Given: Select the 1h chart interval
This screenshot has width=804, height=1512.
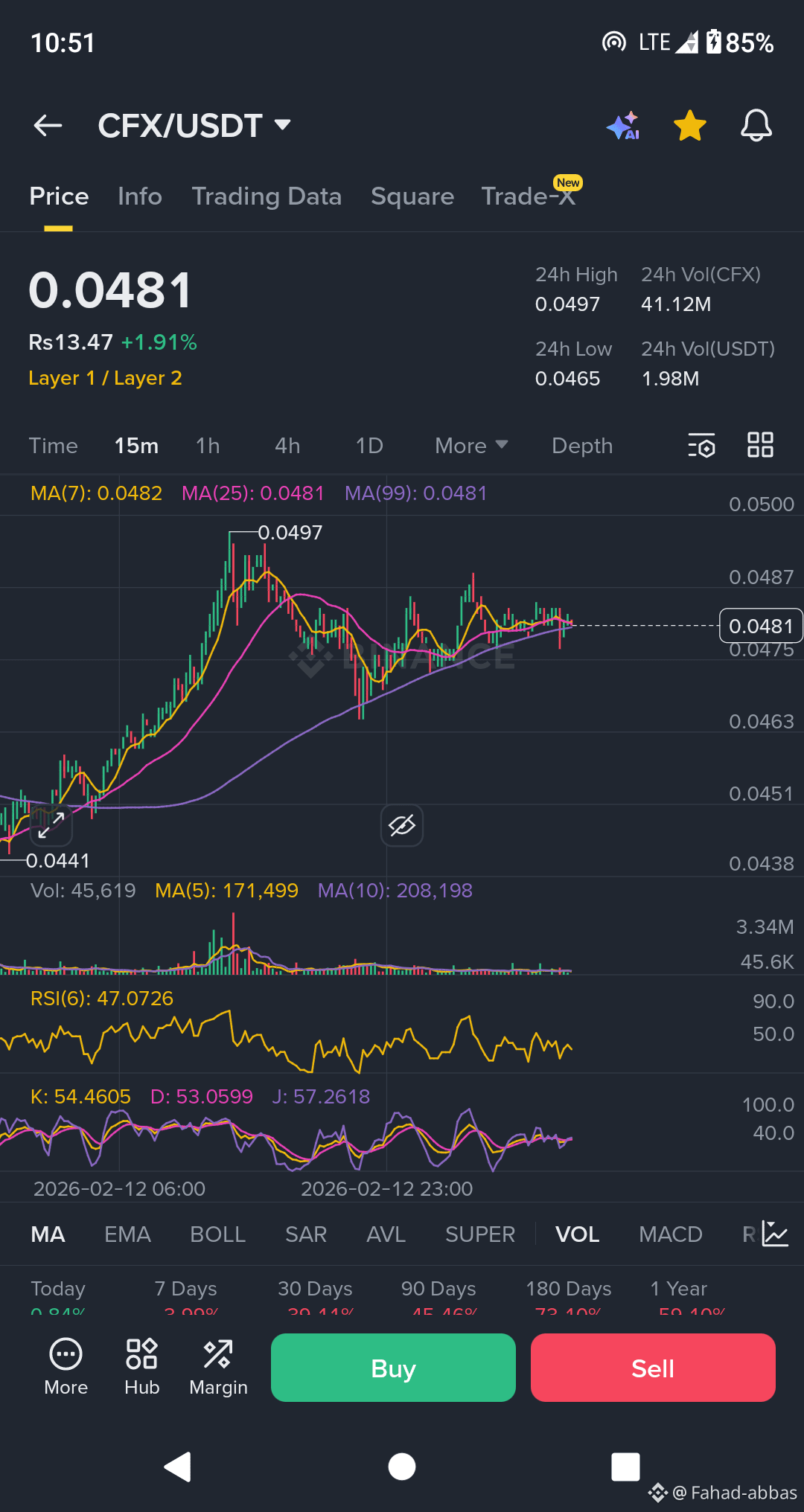Looking at the screenshot, I should (x=208, y=446).
